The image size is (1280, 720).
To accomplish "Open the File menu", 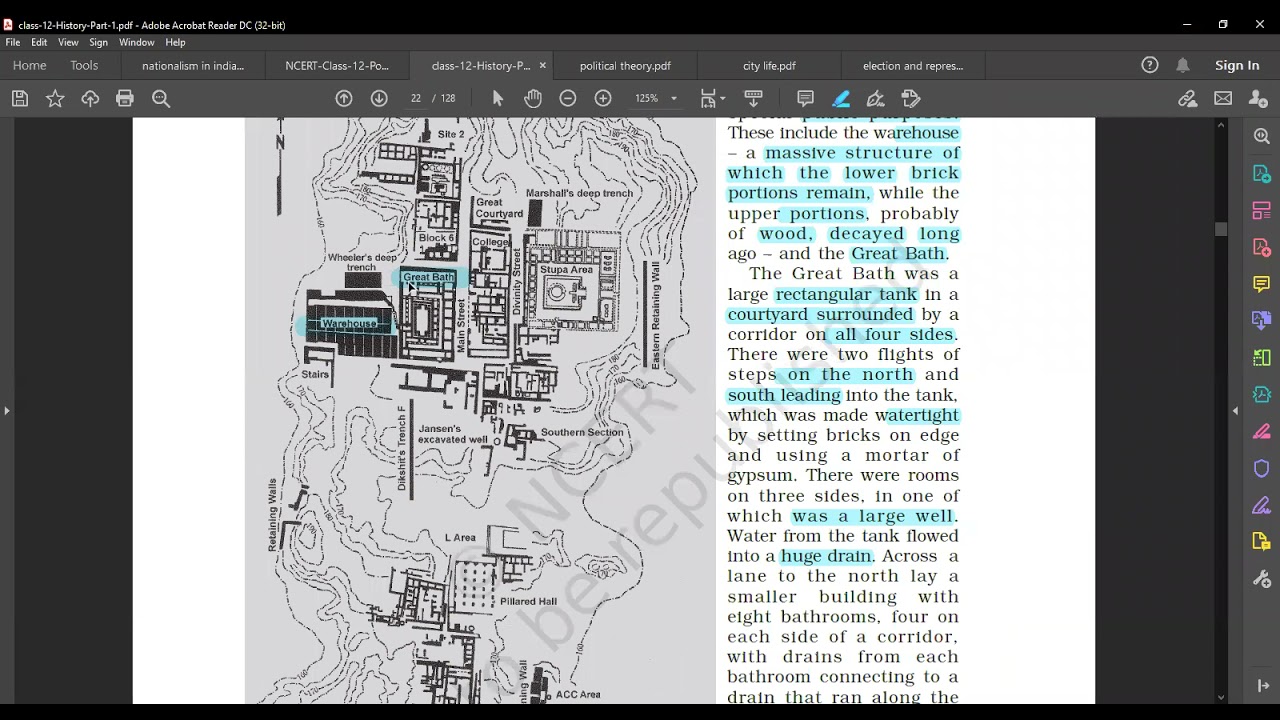I will click(x=13, y=42).
